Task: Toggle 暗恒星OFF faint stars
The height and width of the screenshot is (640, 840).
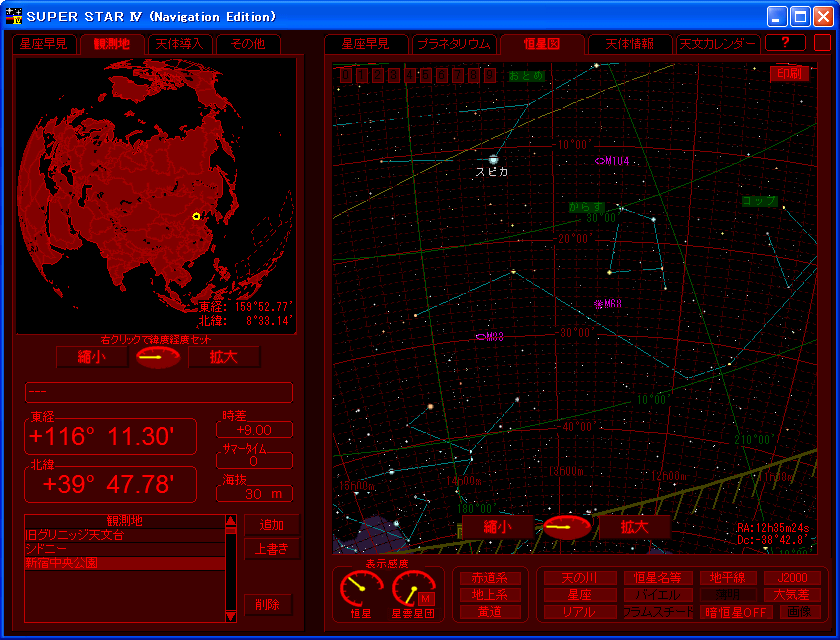Action: point(736,612)
